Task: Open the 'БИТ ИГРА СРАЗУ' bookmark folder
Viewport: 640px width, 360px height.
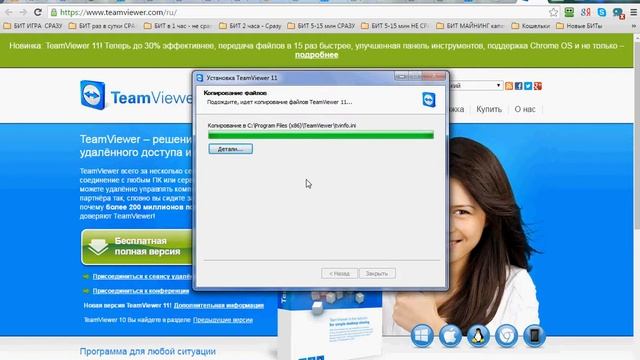Action: (x=33, y=26)
